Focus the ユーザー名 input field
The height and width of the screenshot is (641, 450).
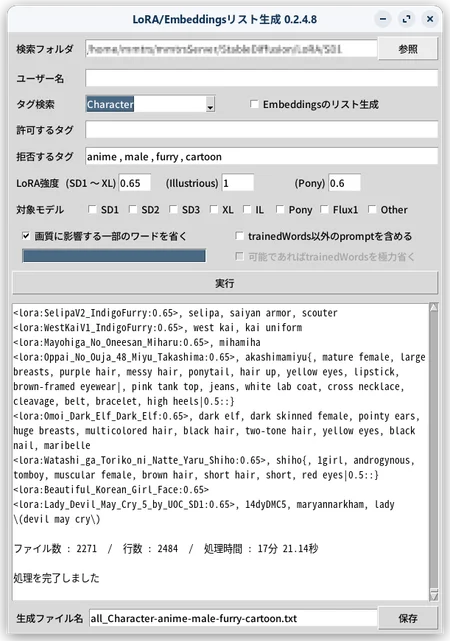click(262, 78)
